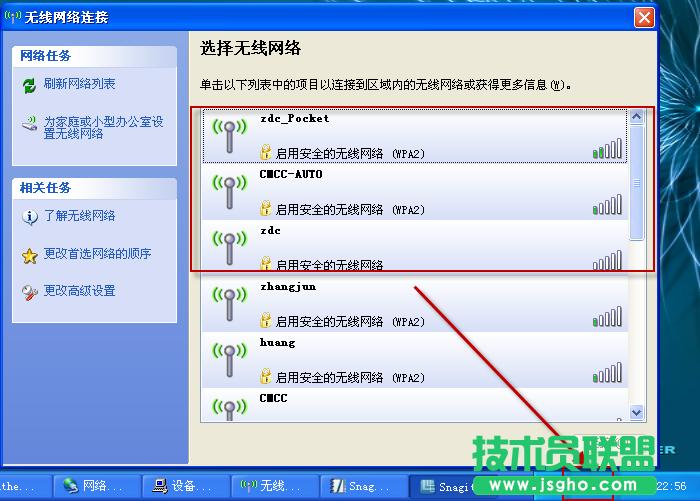The height and width of the screenshot is (501, 700).
Task: Click the lock icon under huang
Action: (x=266, y=376)
